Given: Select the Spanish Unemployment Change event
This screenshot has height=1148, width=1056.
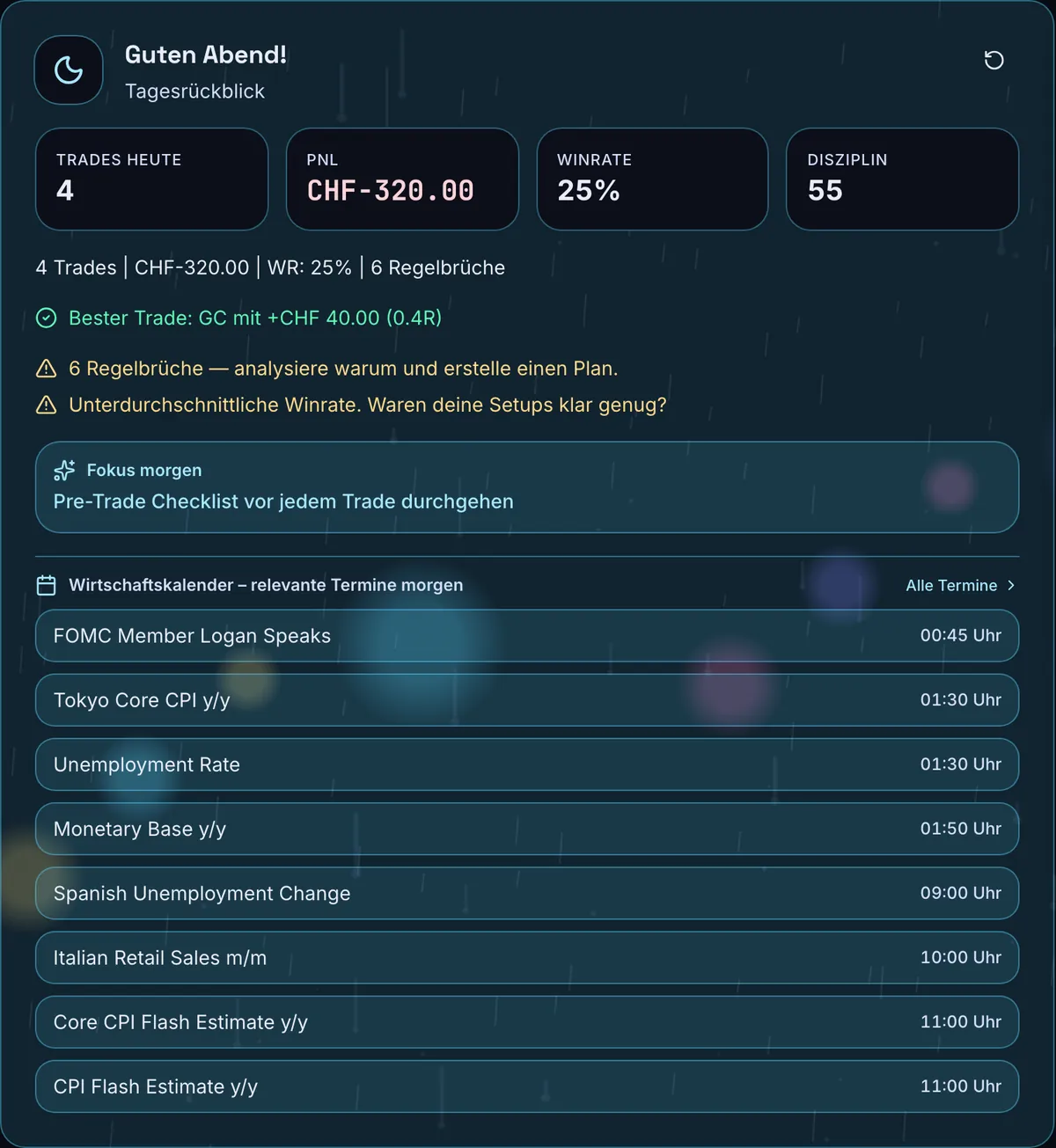Looking at the screenshot, I should pyautogui.click(x=527, y=893).
